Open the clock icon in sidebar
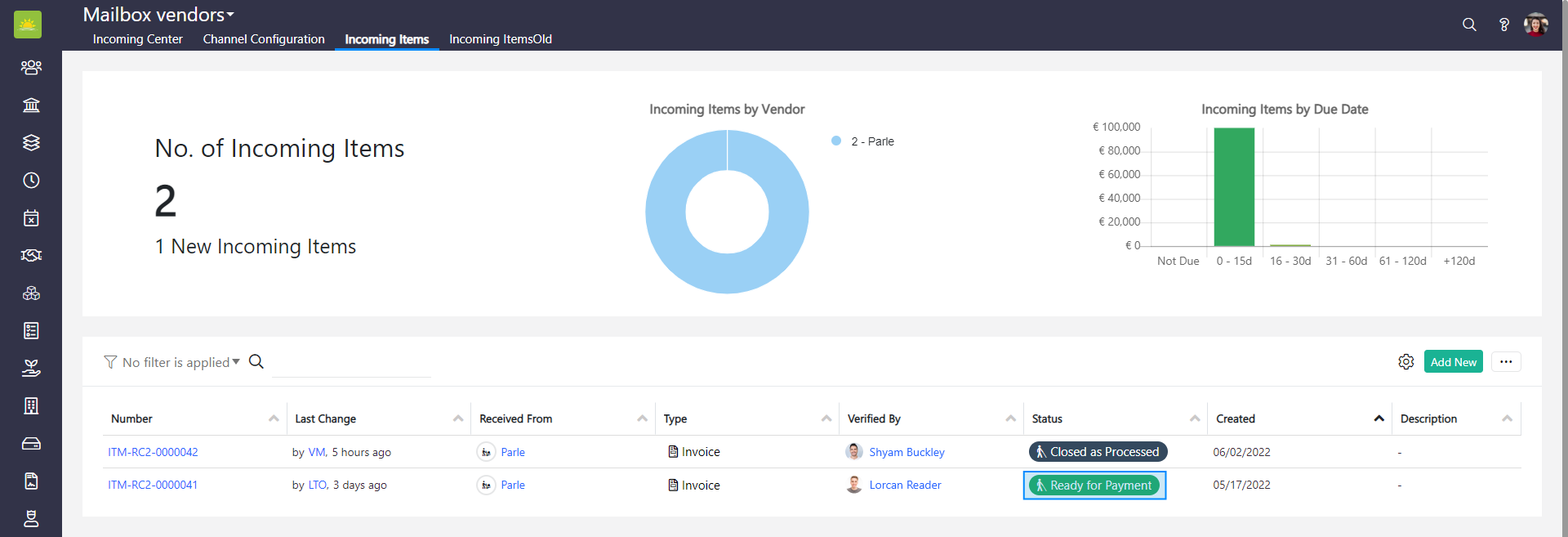The height and width of the screenshot is (537, 1568). [31, 180]
